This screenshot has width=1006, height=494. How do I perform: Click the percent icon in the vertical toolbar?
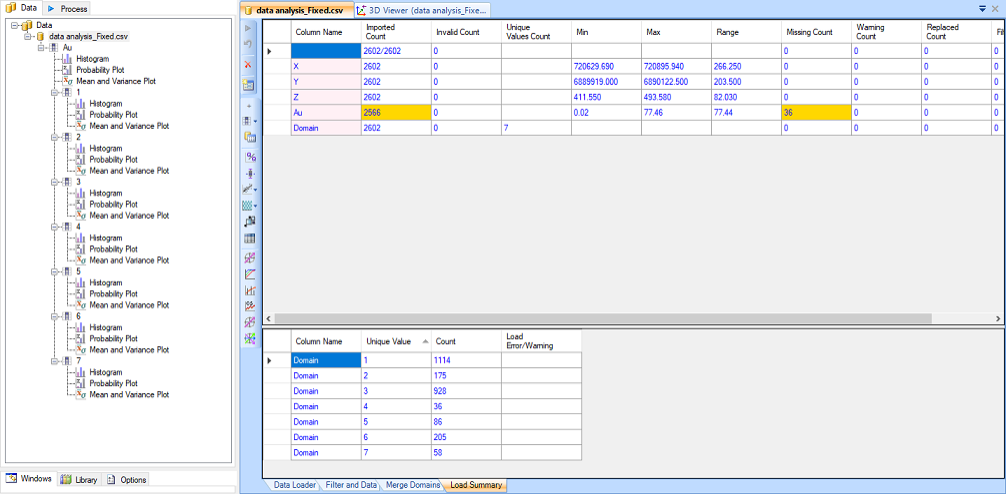(250, 156)
